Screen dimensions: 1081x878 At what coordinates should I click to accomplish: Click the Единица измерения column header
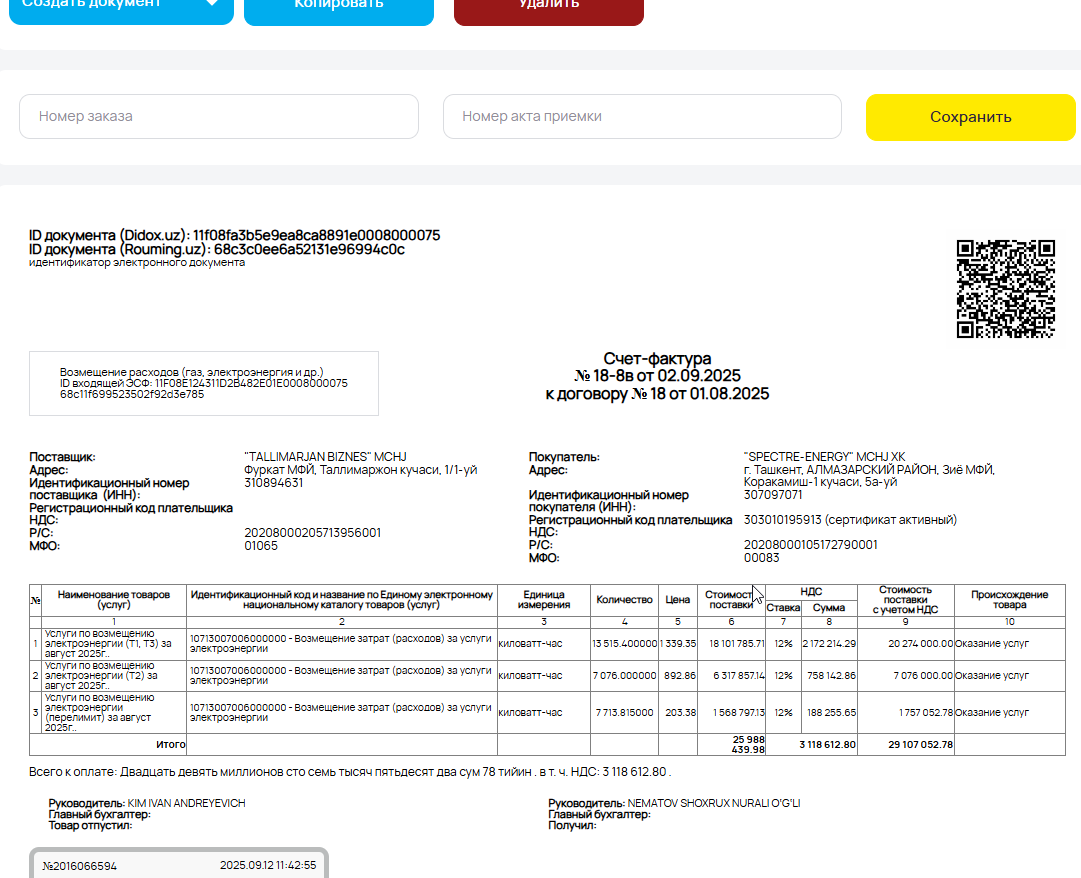(x=544, y=600)
